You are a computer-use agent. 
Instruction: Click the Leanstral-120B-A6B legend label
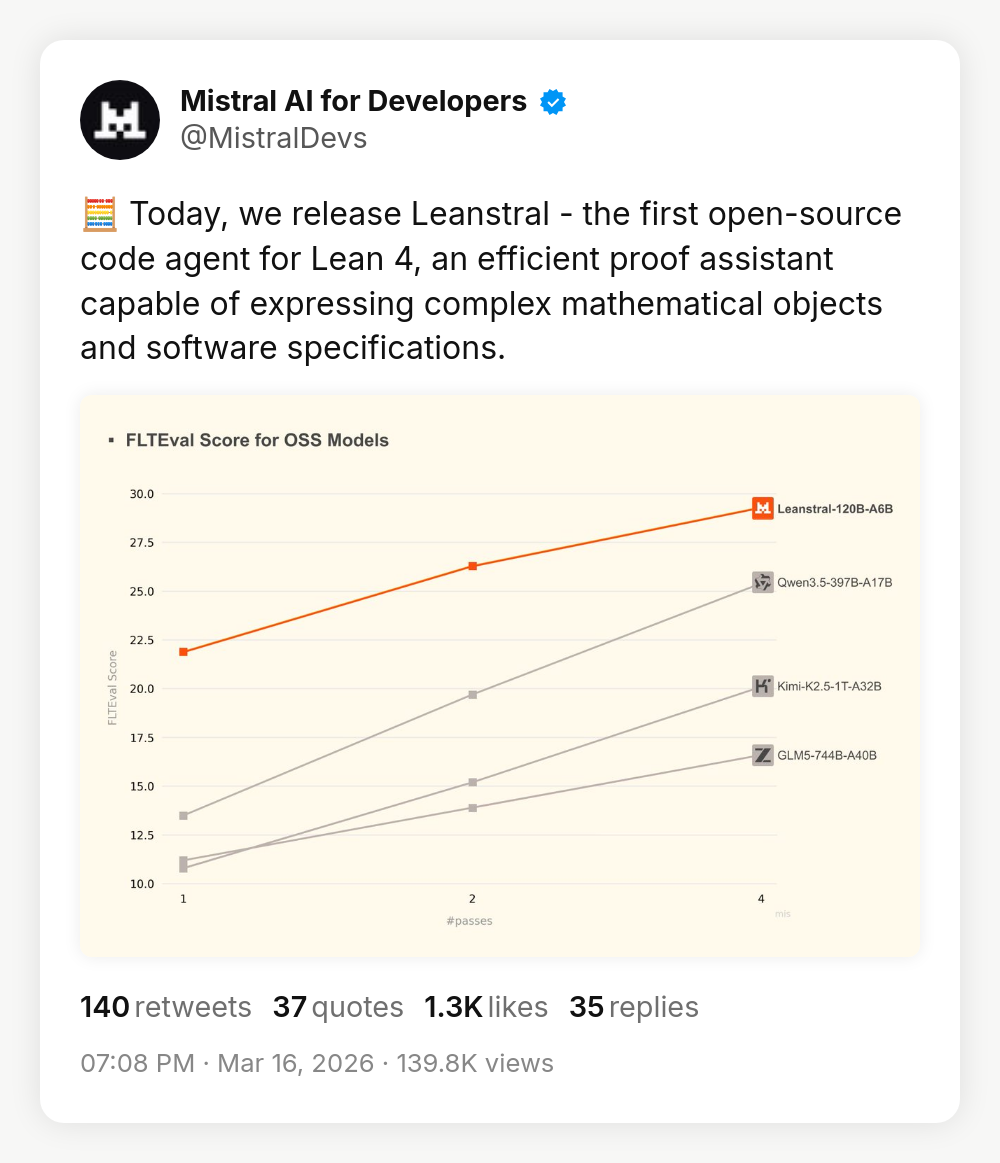point(834,509)
